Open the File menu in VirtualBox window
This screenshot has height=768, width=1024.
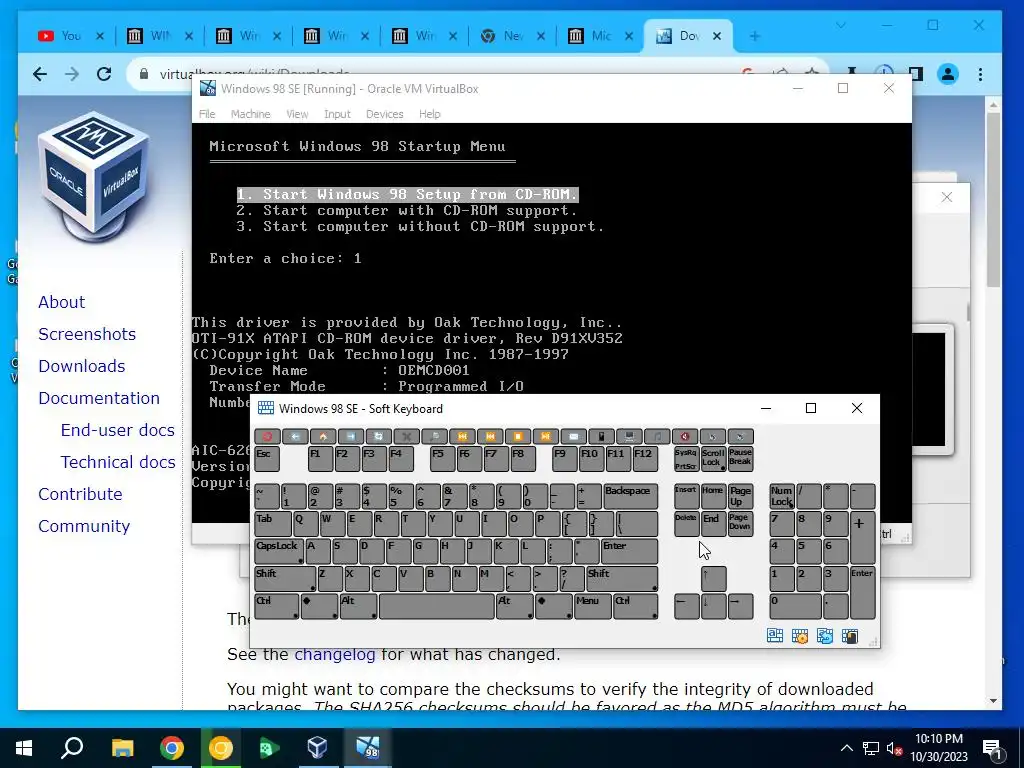[x=207, y=114]
